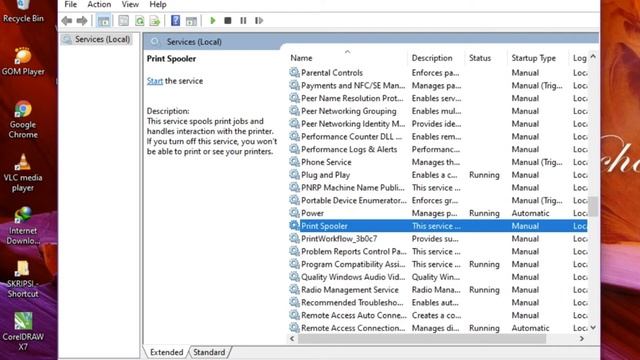Screen dimensions: 640x360
Task: Click the Restart Service button
Action: pos(259,20)
